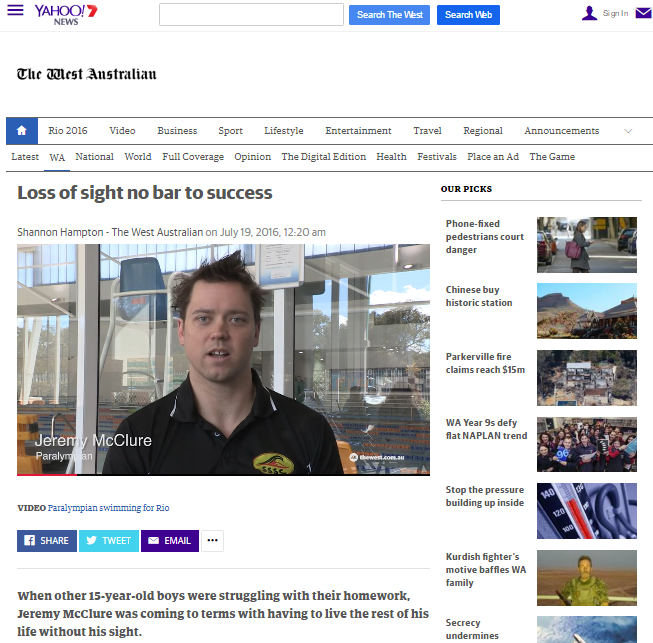Open the mail envelope icon
The width and height of the screenshot is (653, 643).
pyautogui.click(x=643, y=13)
